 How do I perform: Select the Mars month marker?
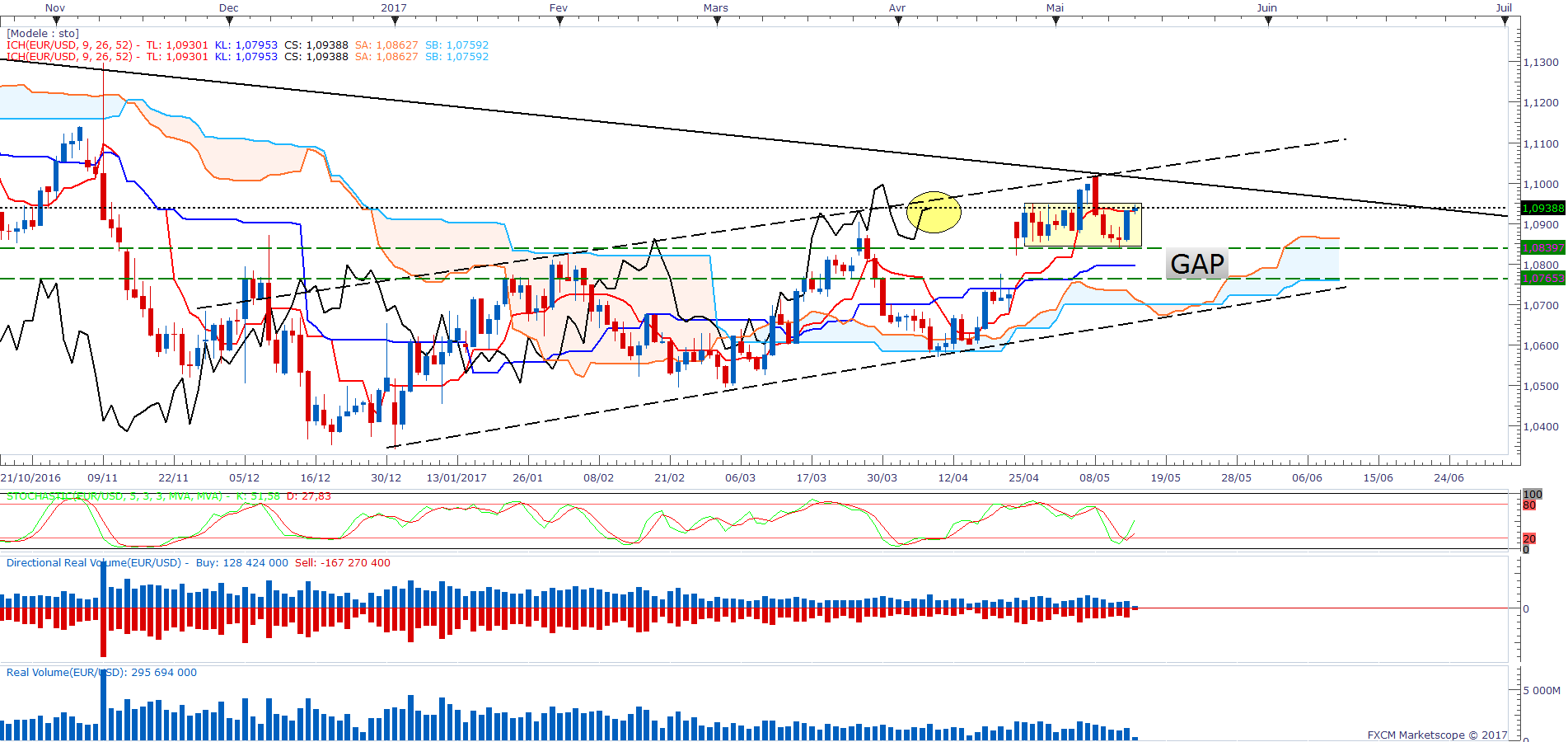tap(716, 8)
